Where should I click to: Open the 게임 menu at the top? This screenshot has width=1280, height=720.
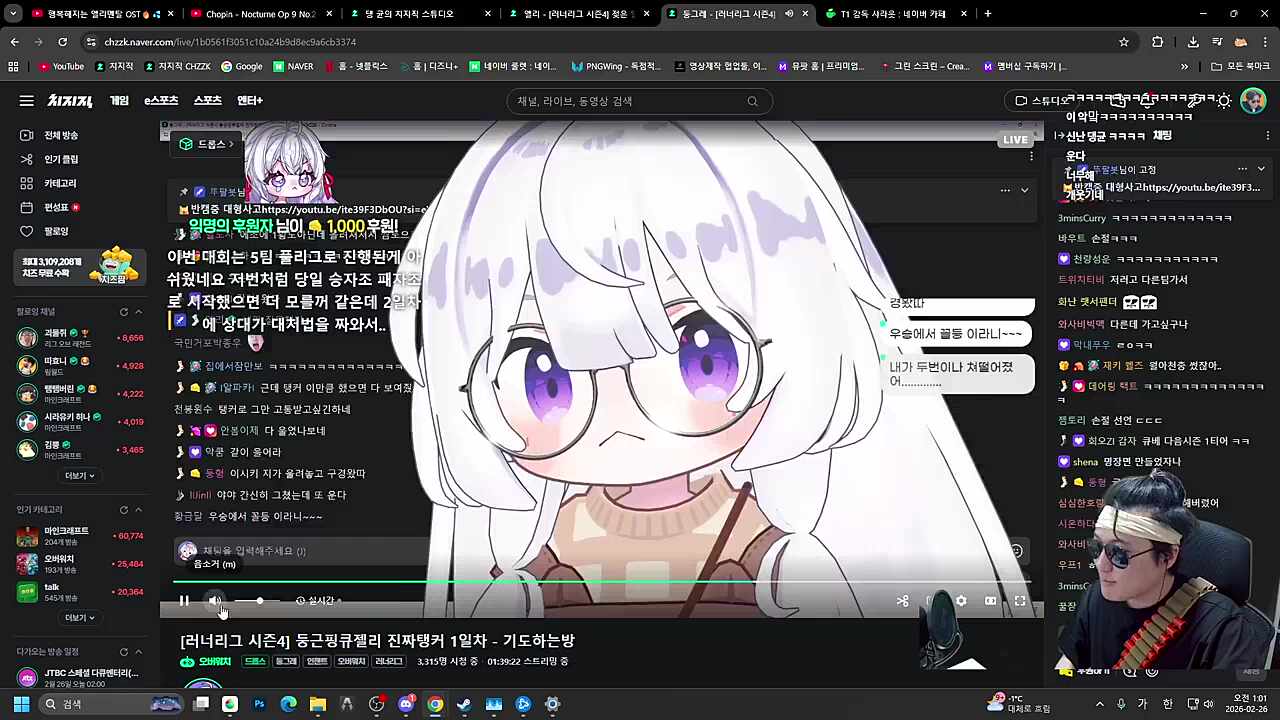(x=119, y=100)
